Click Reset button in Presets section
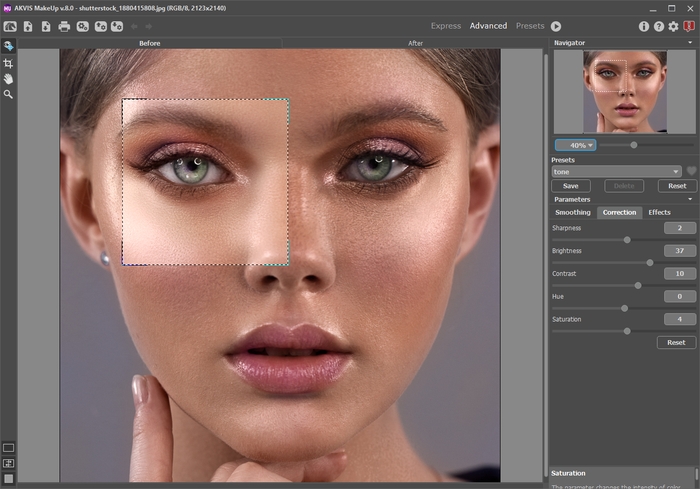Viewport: 700px width, 489px height. [677, 186]
